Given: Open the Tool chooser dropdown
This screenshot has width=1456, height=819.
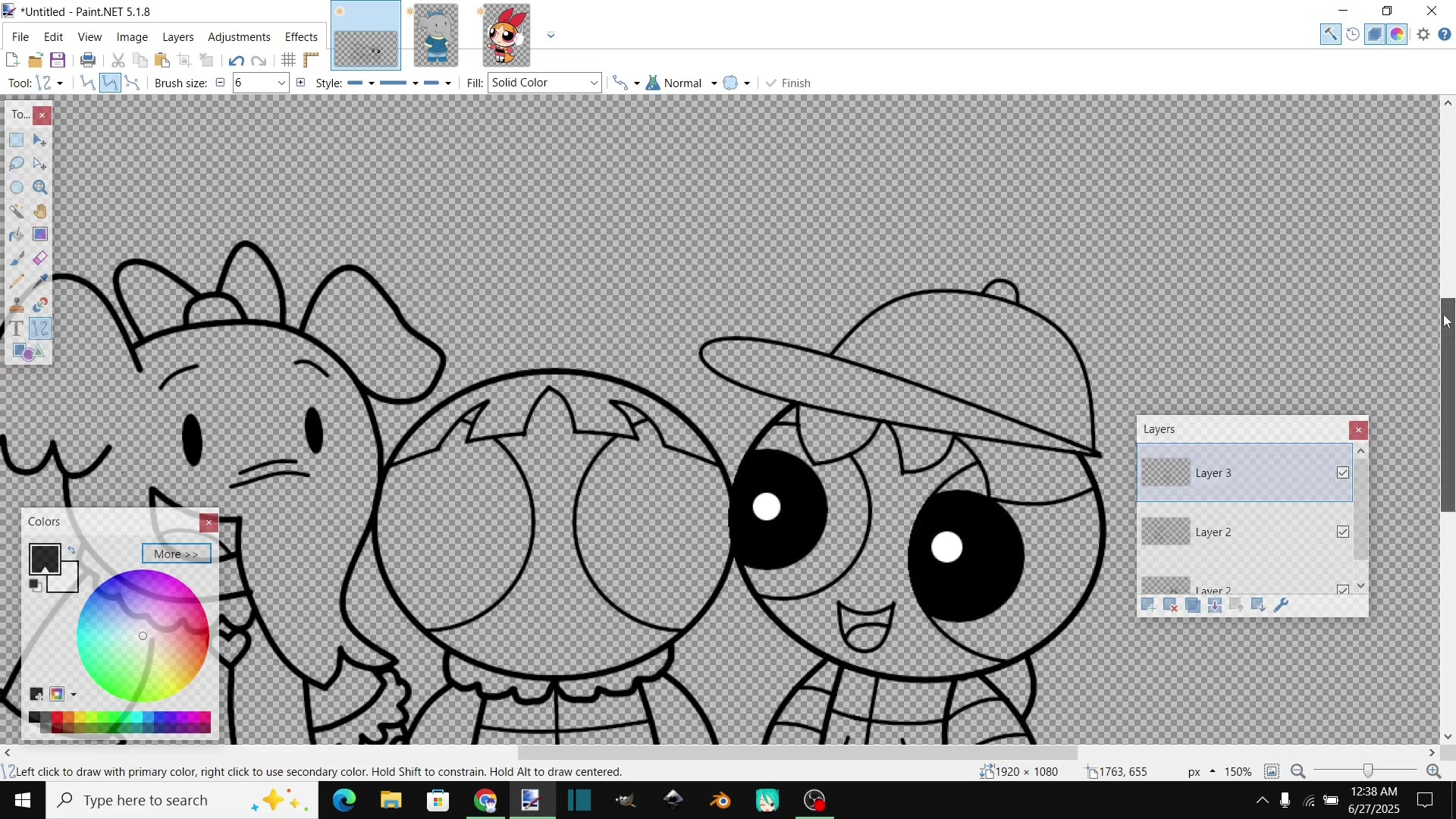Looking at the screenshot, I should (49, 83).
